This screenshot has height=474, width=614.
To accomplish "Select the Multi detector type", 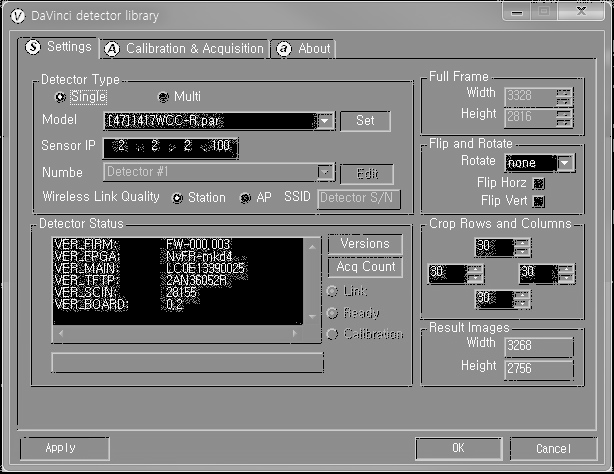I will (163, 97).
